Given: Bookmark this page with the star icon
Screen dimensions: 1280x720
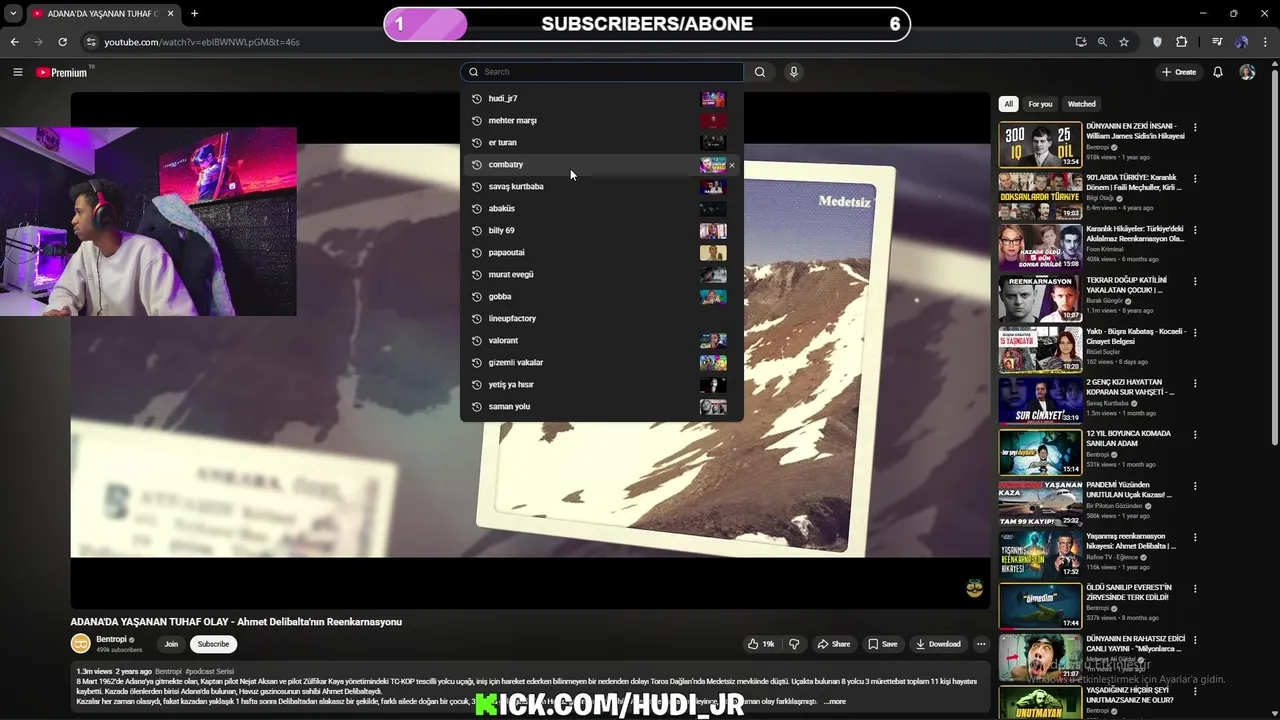Looking at the screenshot, I should click(x=1124, y=42).
